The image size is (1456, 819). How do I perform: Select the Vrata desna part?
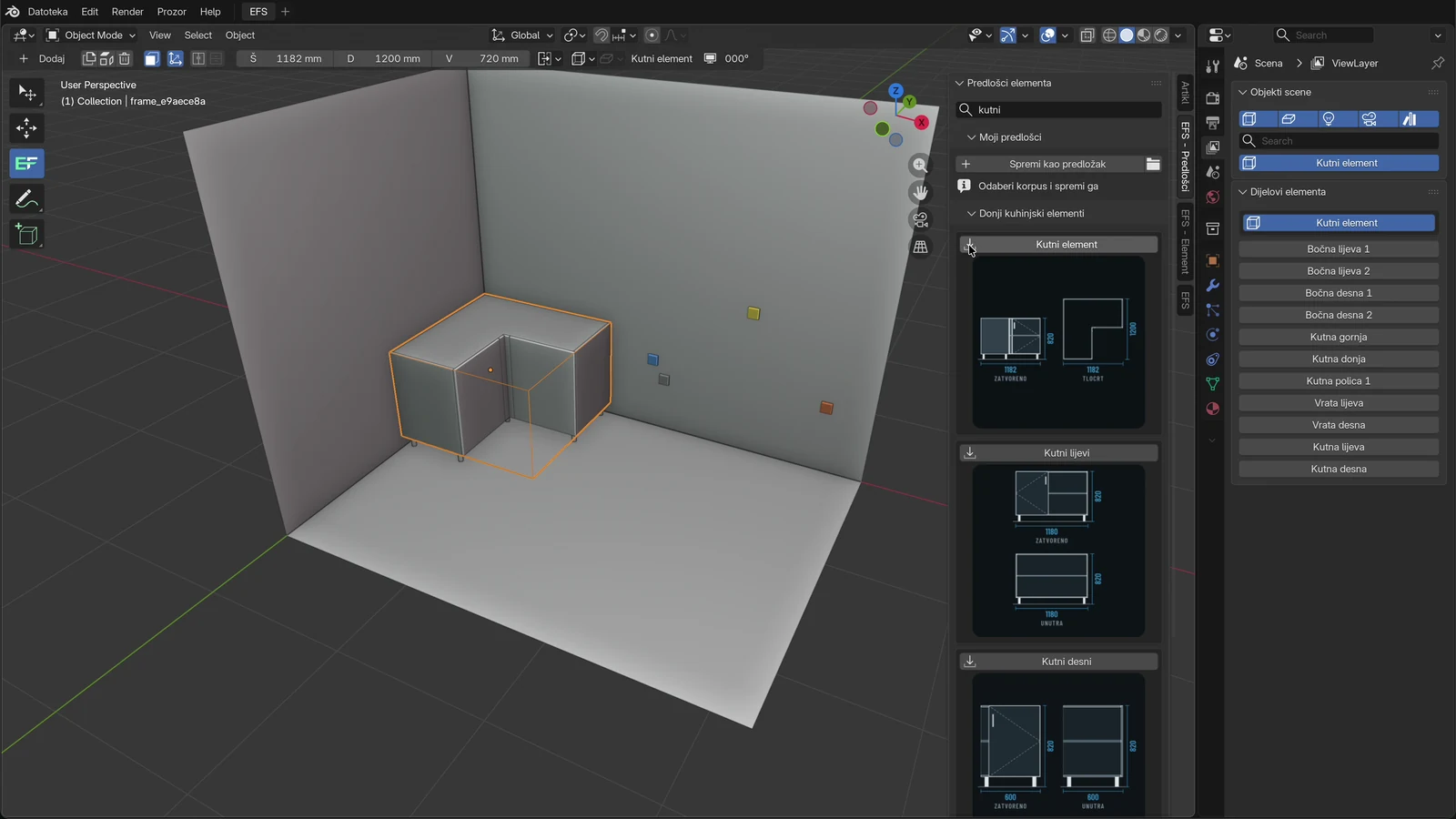coord(1339,425)
